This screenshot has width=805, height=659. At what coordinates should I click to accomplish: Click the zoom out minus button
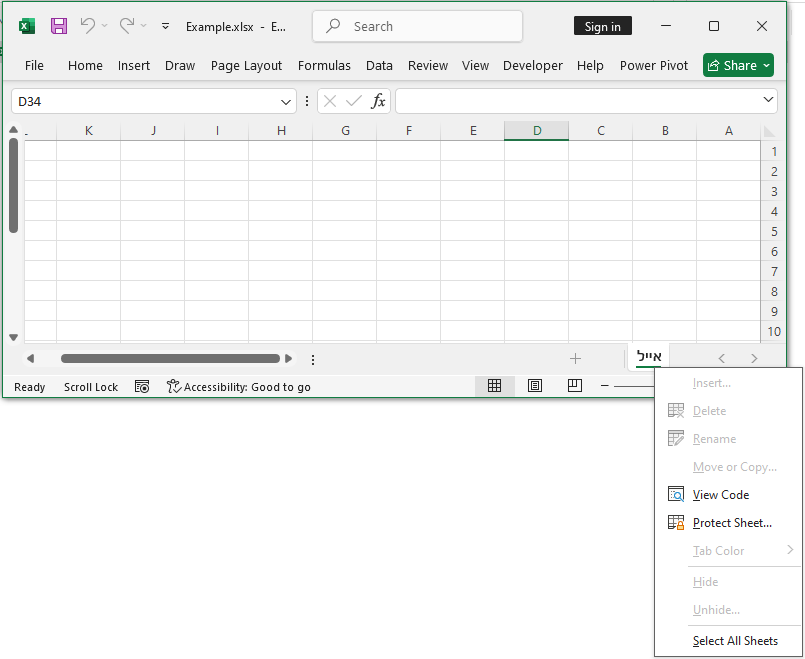click(605, 387)
